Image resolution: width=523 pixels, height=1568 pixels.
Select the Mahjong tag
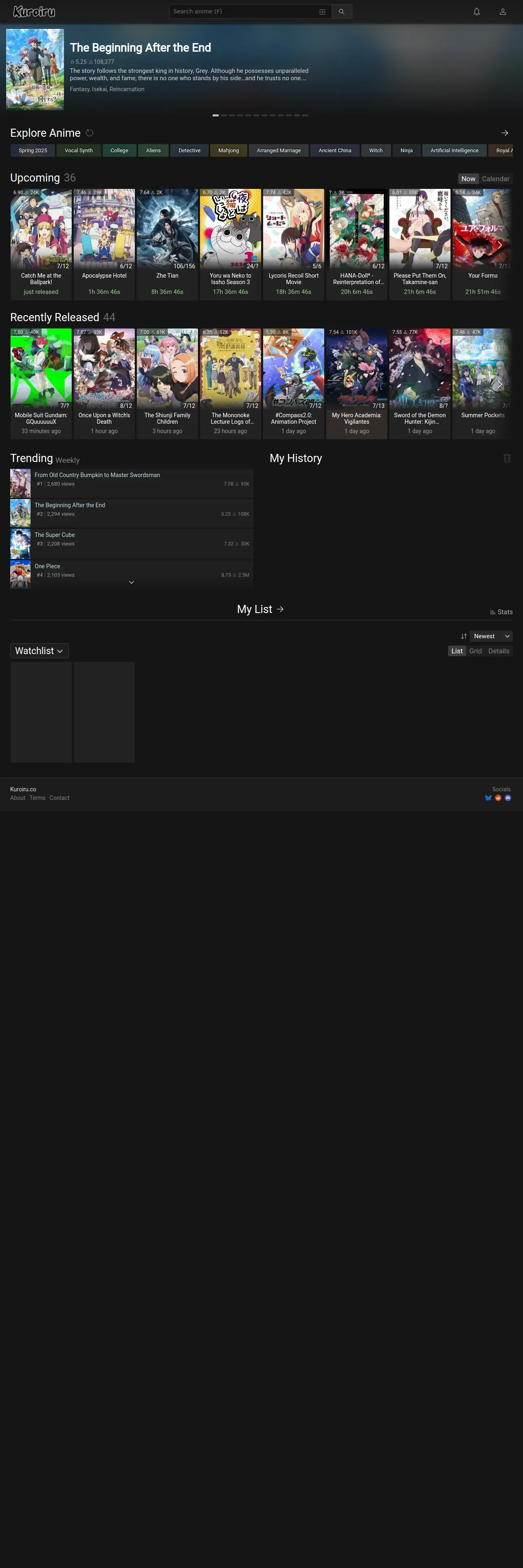tap(229, 150)
